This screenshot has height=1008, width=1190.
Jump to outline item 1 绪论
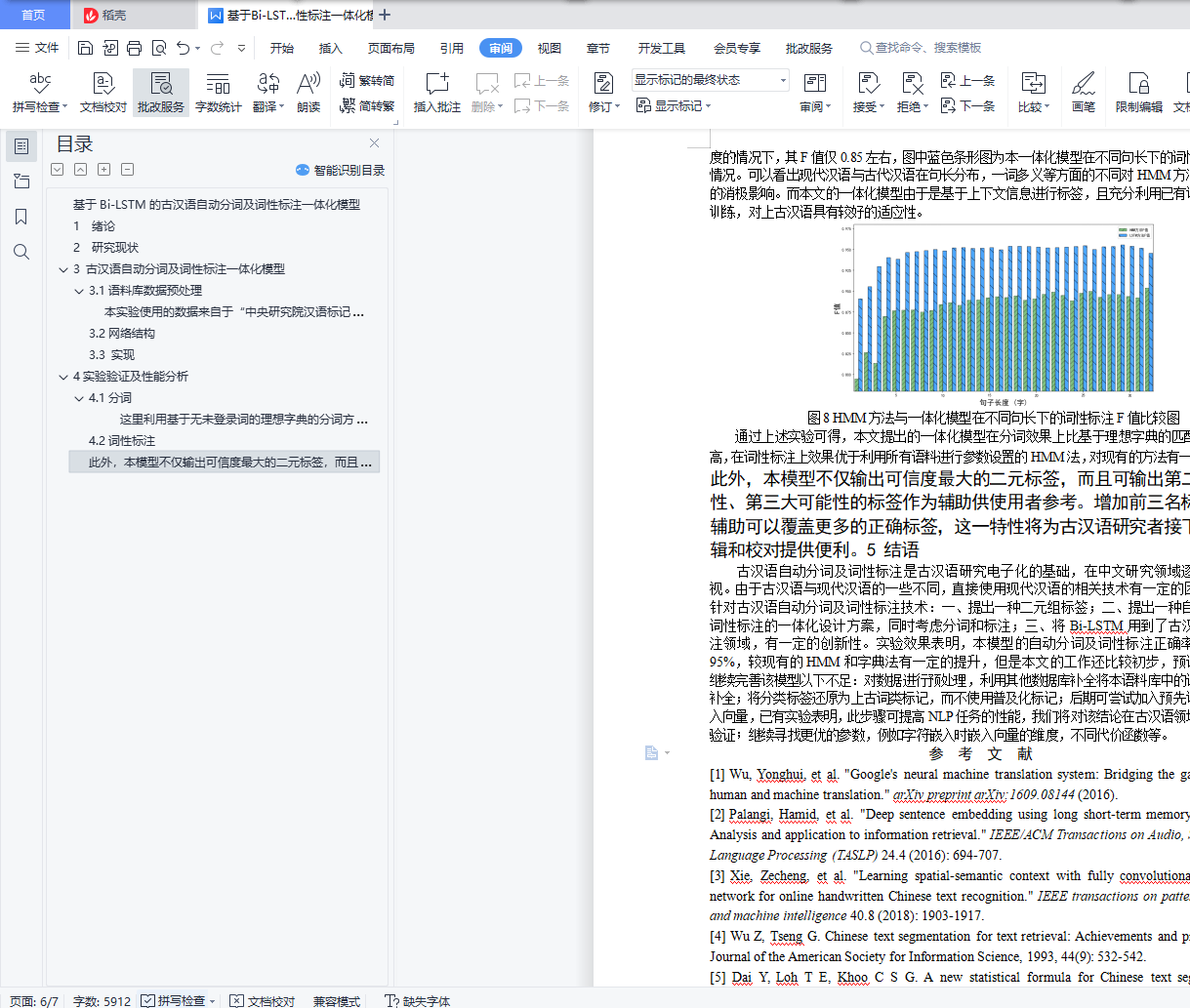[93, 226]
